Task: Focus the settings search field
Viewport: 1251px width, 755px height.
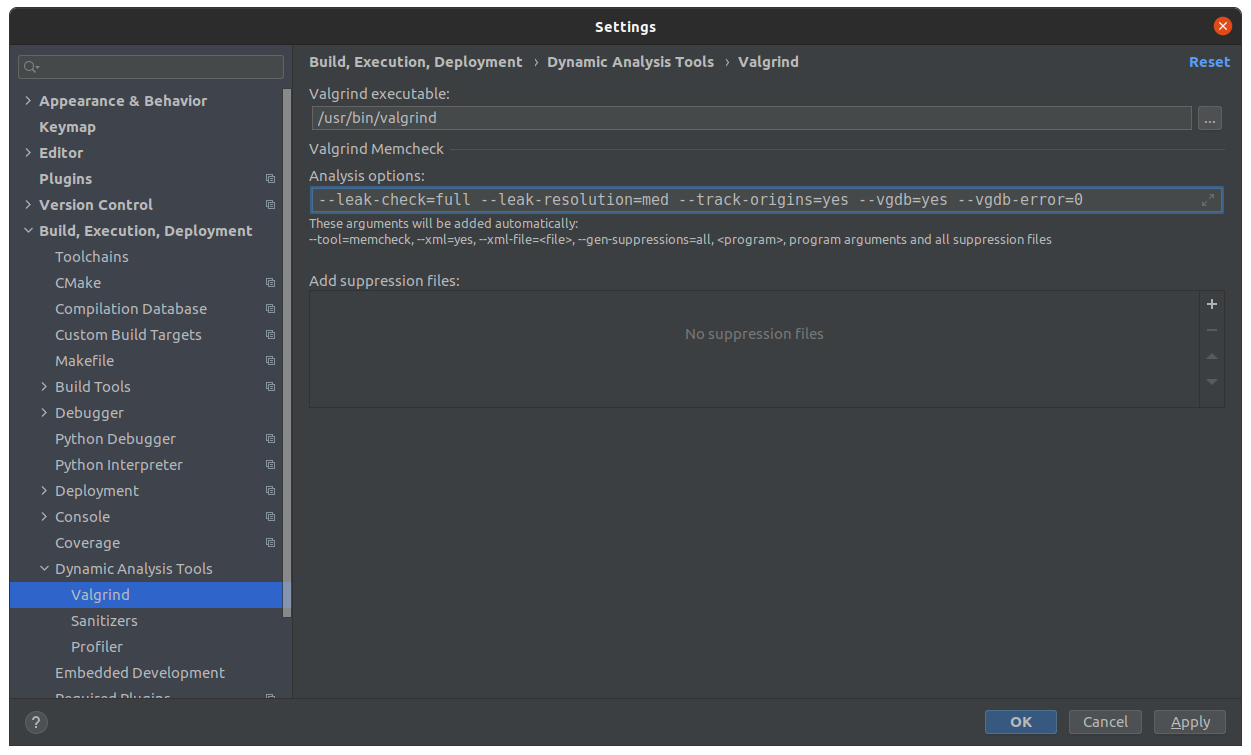Action: [151, 67]
